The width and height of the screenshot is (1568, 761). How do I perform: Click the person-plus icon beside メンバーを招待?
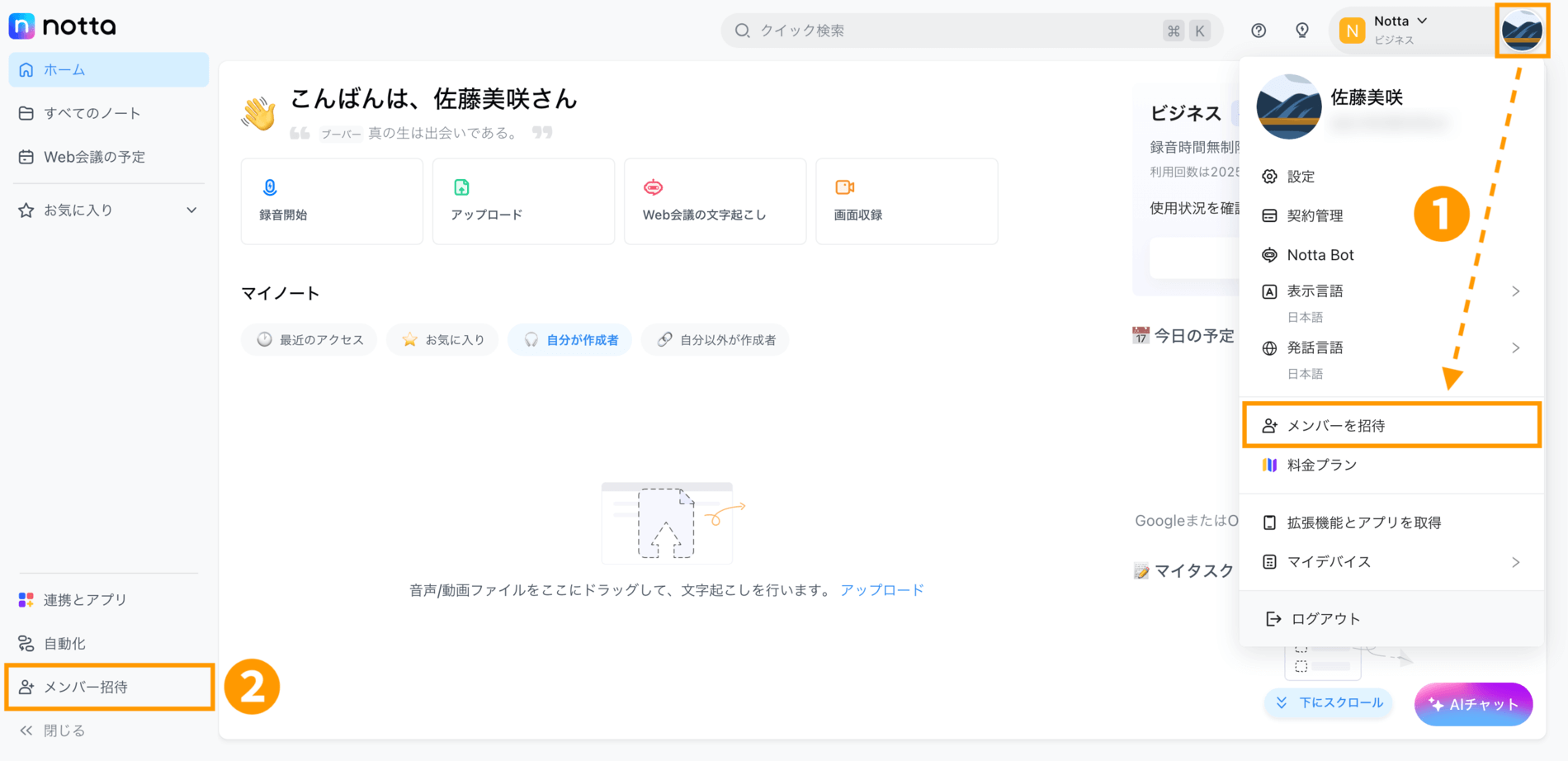[1269, 426]
